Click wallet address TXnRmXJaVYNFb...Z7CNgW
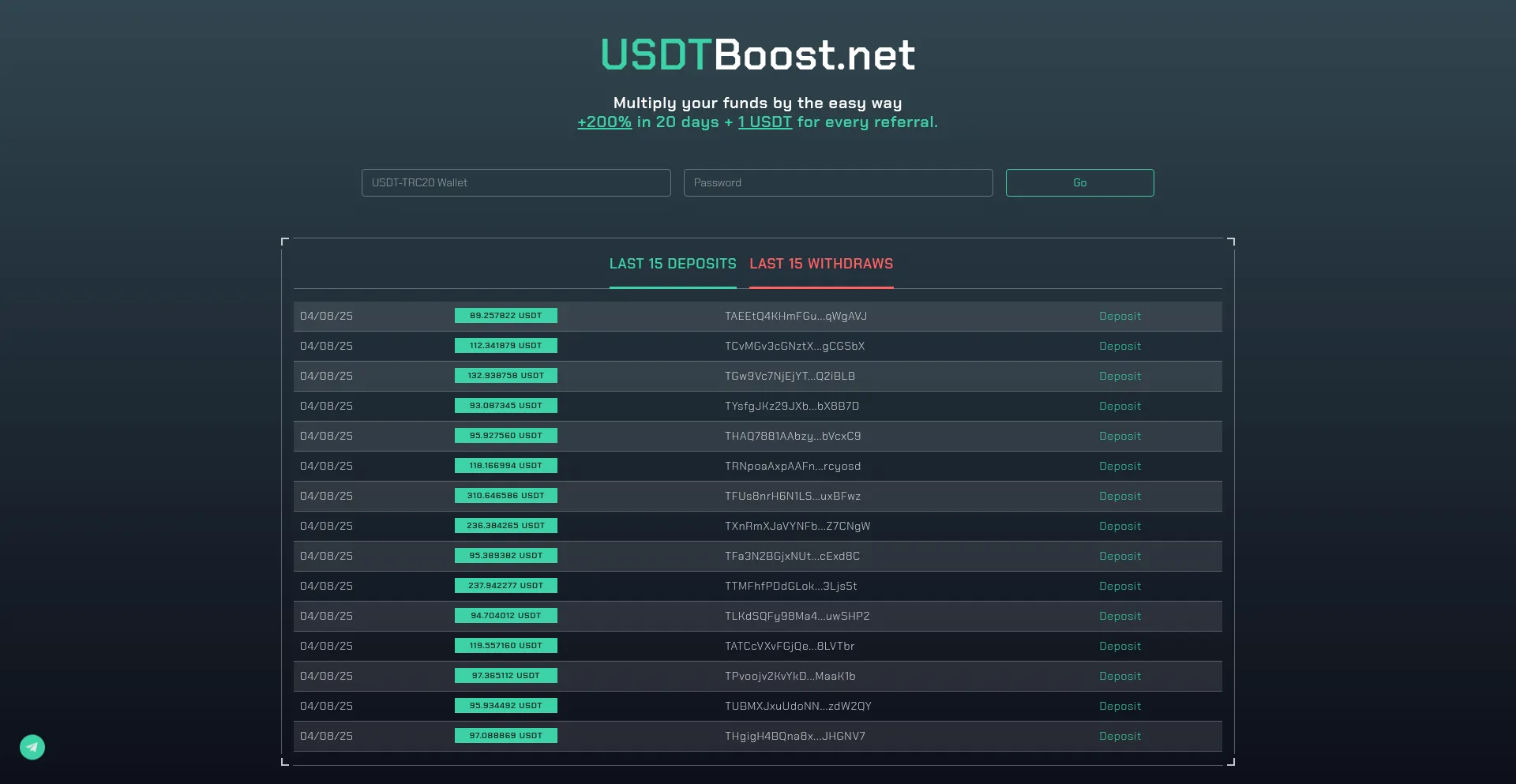 pyautogui.click(x=797, y=526)
